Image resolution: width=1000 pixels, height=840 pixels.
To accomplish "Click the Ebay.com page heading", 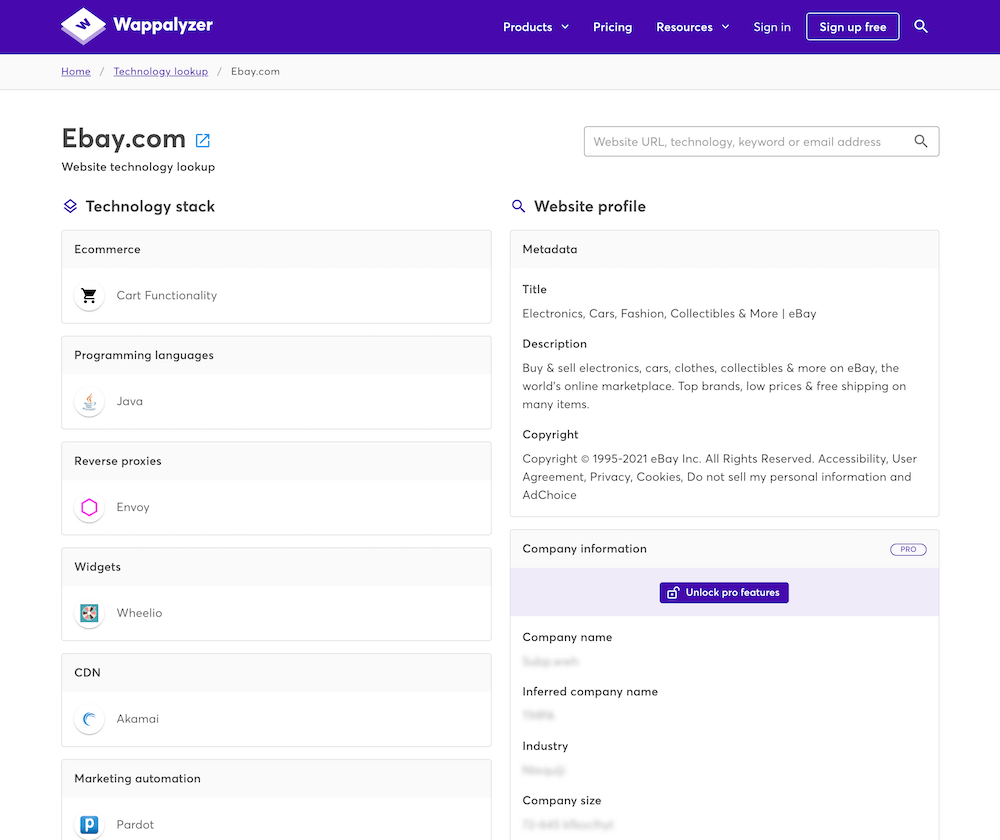I will pyautogui.click(x=124, y=138).
